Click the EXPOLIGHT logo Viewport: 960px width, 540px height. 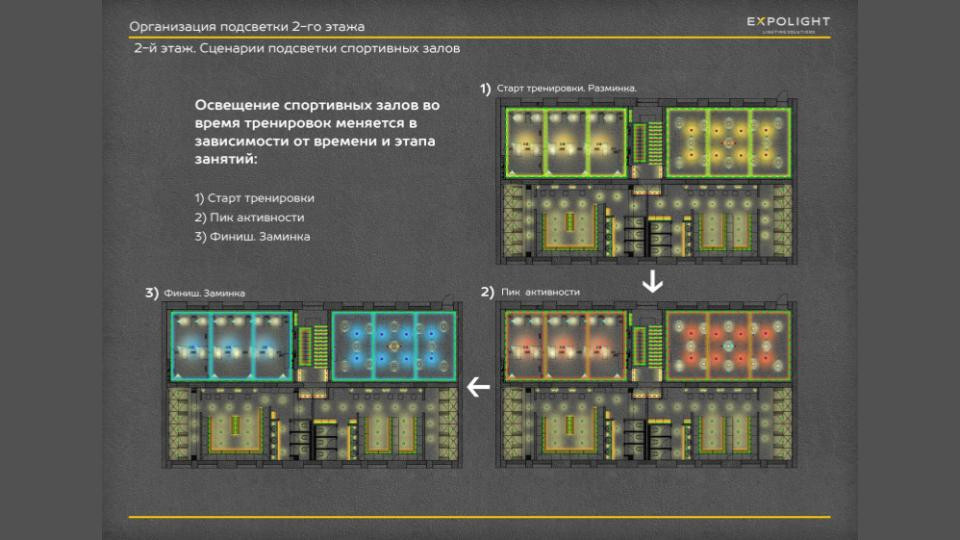[x=788, y=24]
